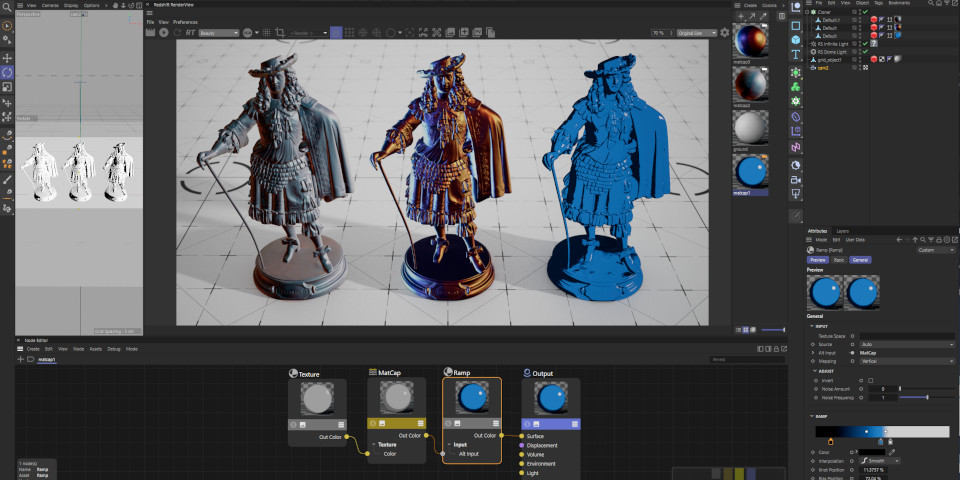Viewport: 960px width, 480px height.
Task: Open the Mapping dropdown set to Vertical
Action: pyautogui.click(x=907, y=360)
